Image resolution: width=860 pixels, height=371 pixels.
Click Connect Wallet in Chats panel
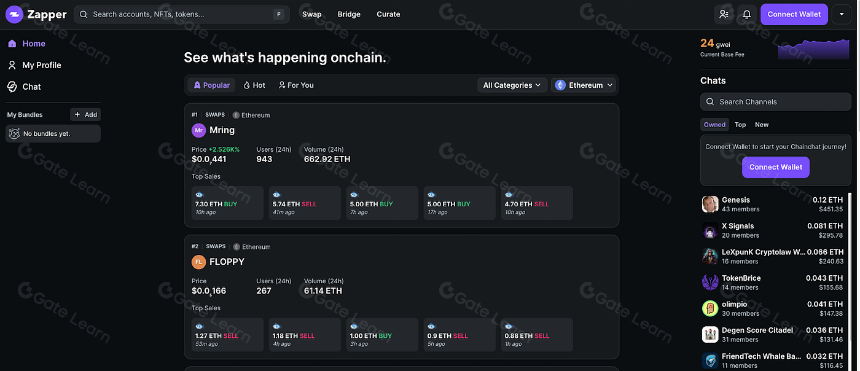pyautogui.click(x=776, y=167)
